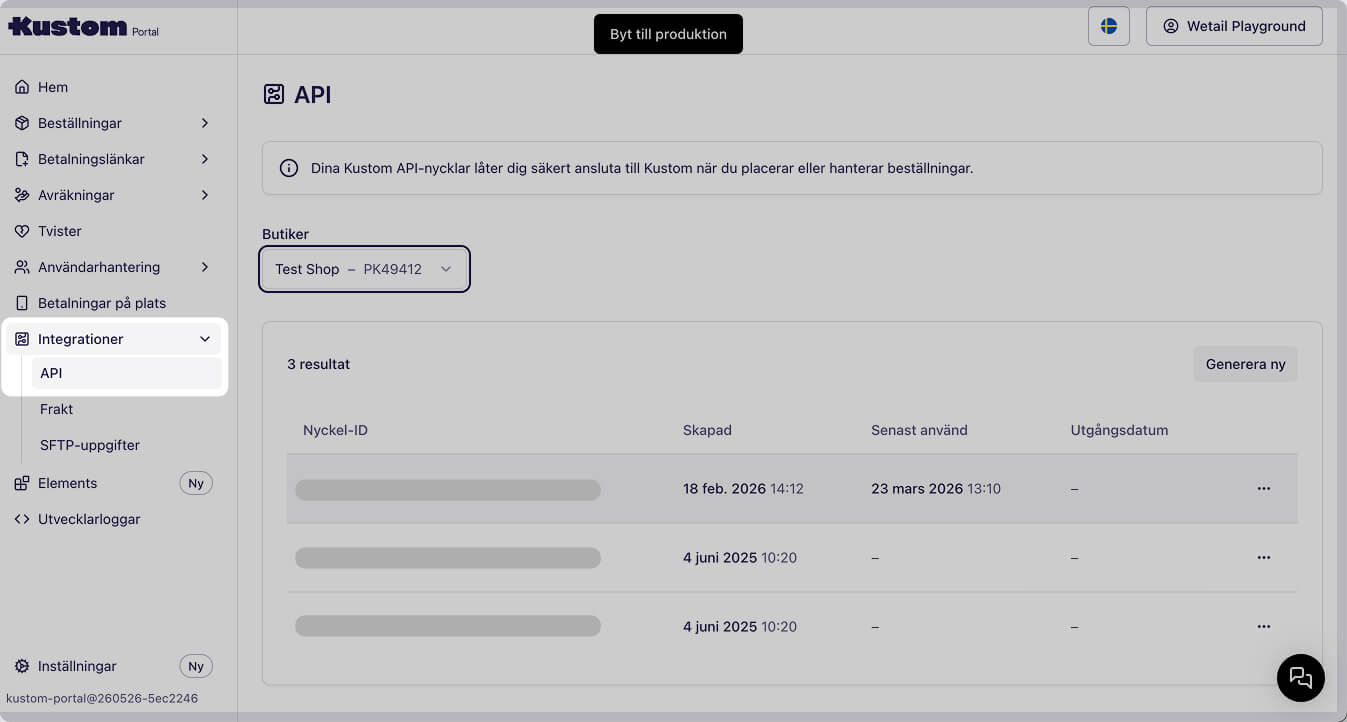Click the Ny badge next to Elements

(x=196, y=483)
